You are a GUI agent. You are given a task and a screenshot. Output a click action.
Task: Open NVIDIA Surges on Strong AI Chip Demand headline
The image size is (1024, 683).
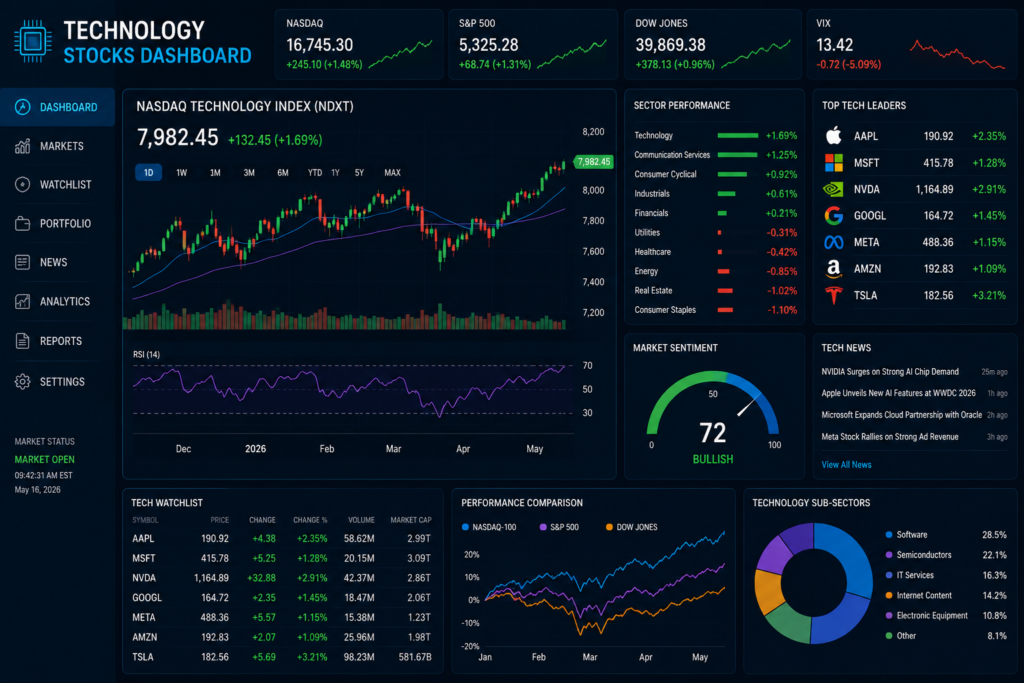(x=890, y=372)
